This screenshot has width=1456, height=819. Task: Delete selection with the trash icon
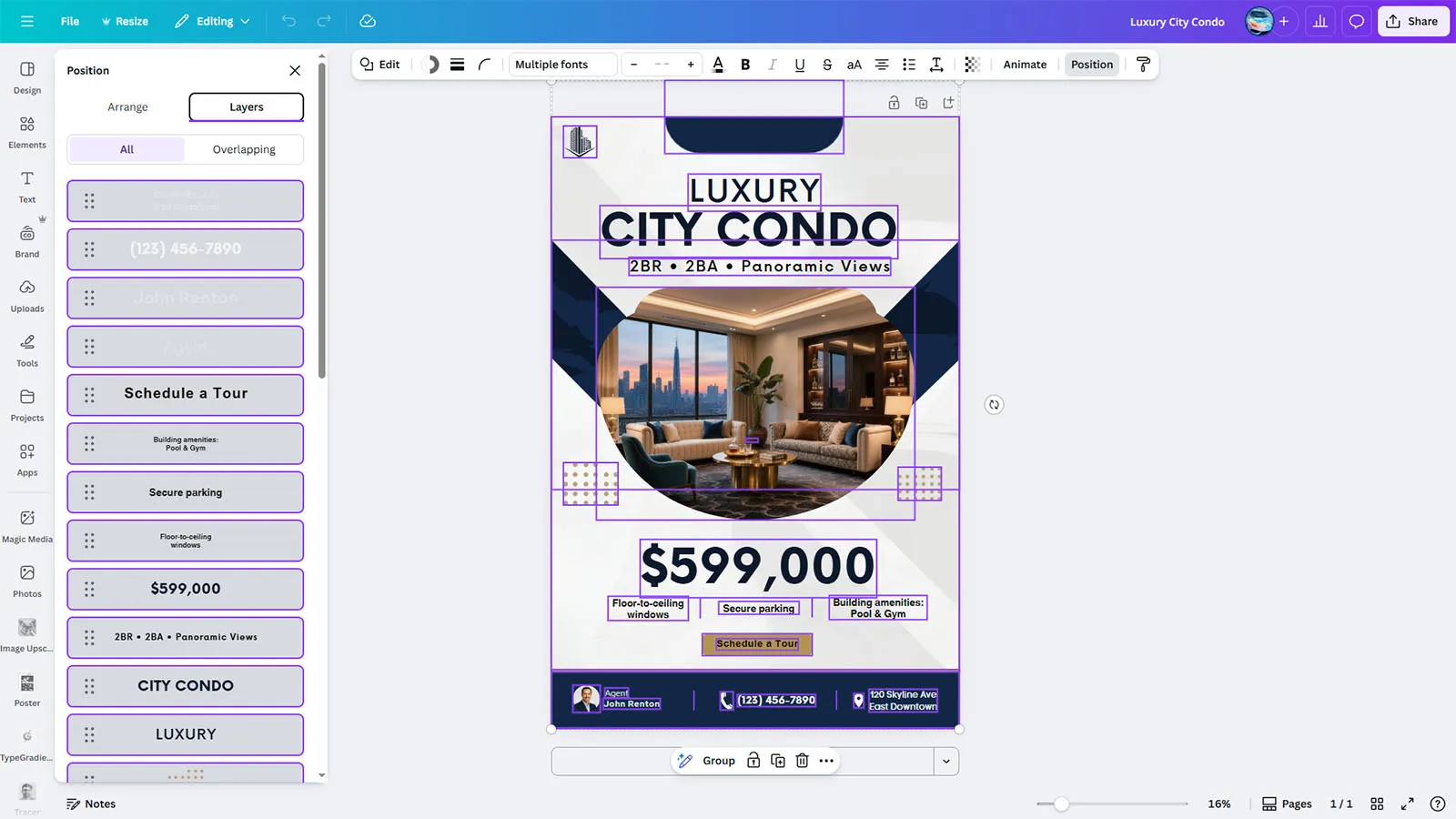(802, 761)
